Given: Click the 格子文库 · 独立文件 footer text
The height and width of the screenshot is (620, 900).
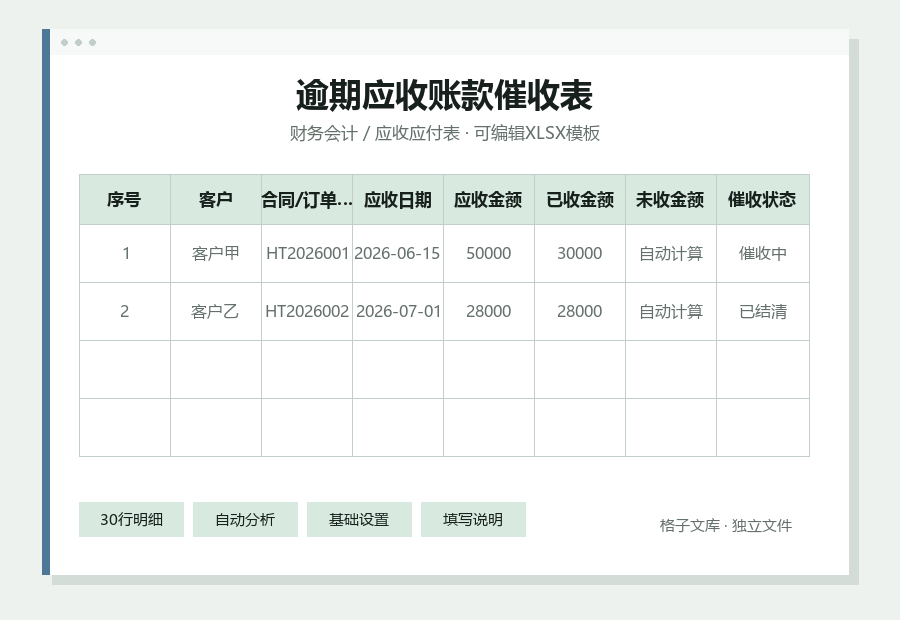Looking at the screenshot, I should point(726,525).
